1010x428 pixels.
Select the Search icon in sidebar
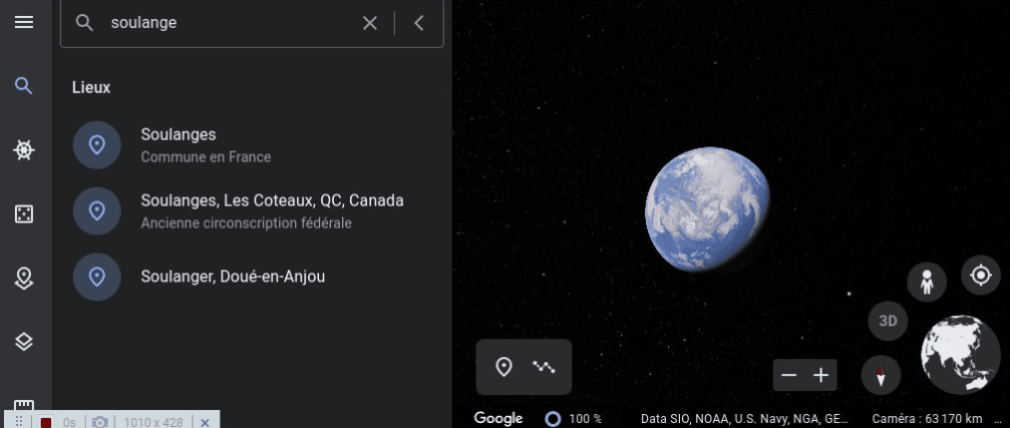click(24, 86)
